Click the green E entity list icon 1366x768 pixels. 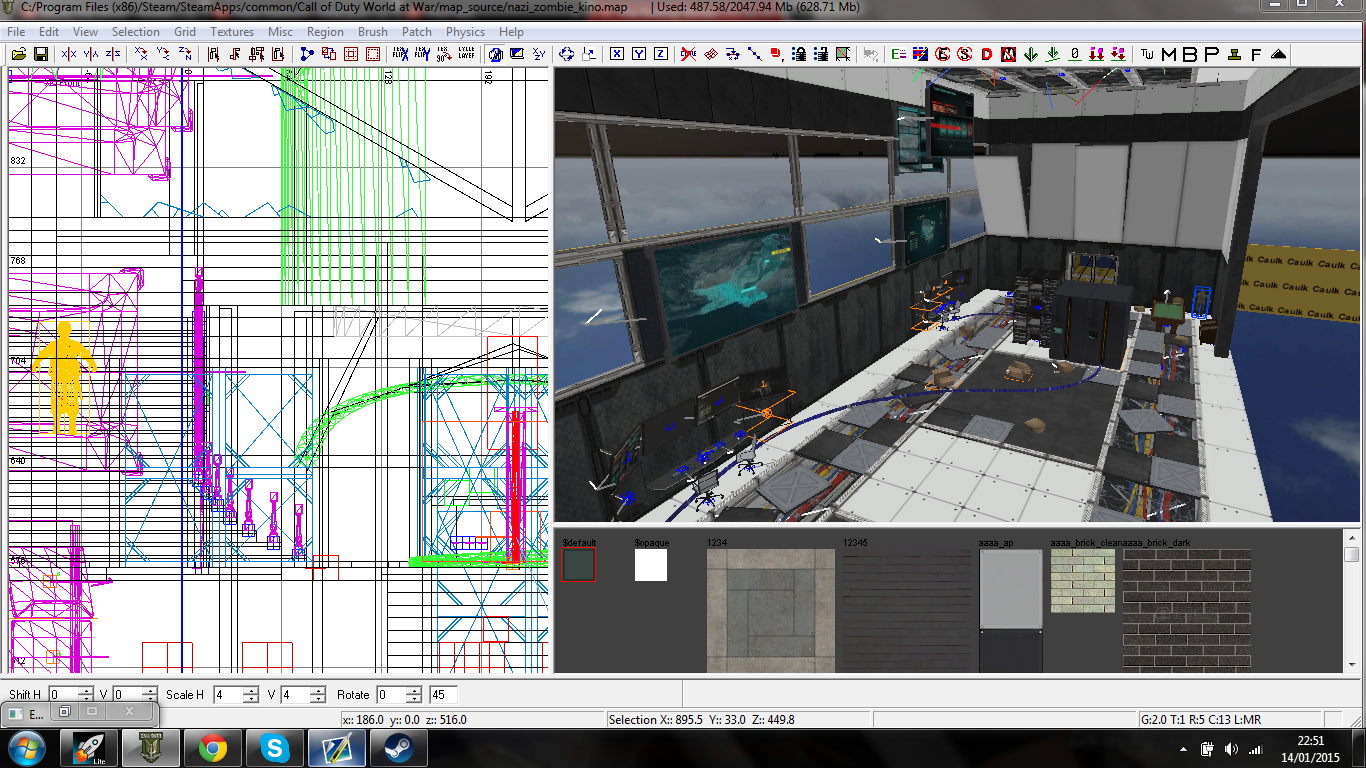click(x=898, y=54)
